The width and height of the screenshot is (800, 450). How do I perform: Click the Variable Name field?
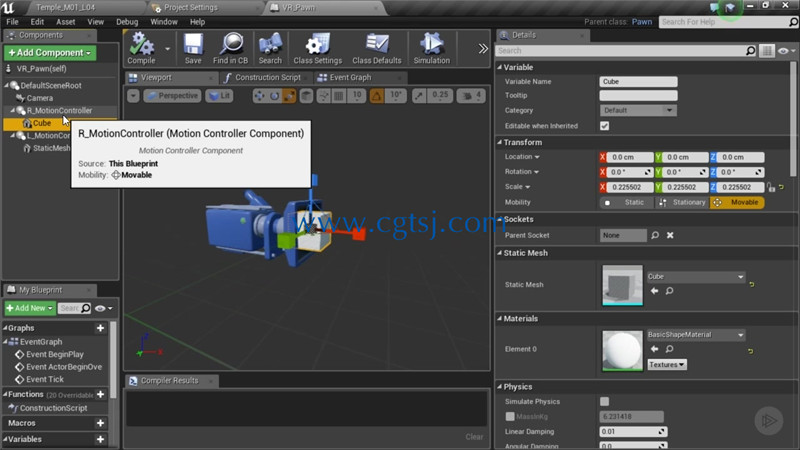(x=638, y=82)
